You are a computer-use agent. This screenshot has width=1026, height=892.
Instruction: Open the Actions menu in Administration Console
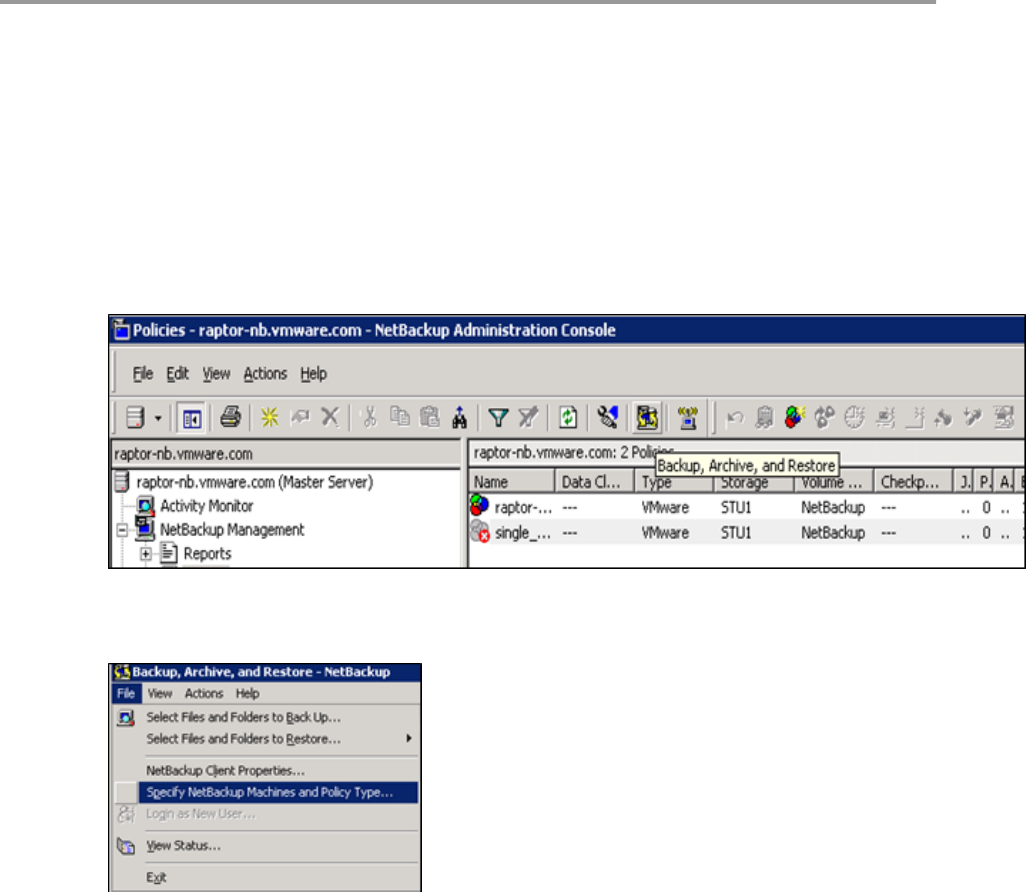pyautogui.click(x=265, y=374)
